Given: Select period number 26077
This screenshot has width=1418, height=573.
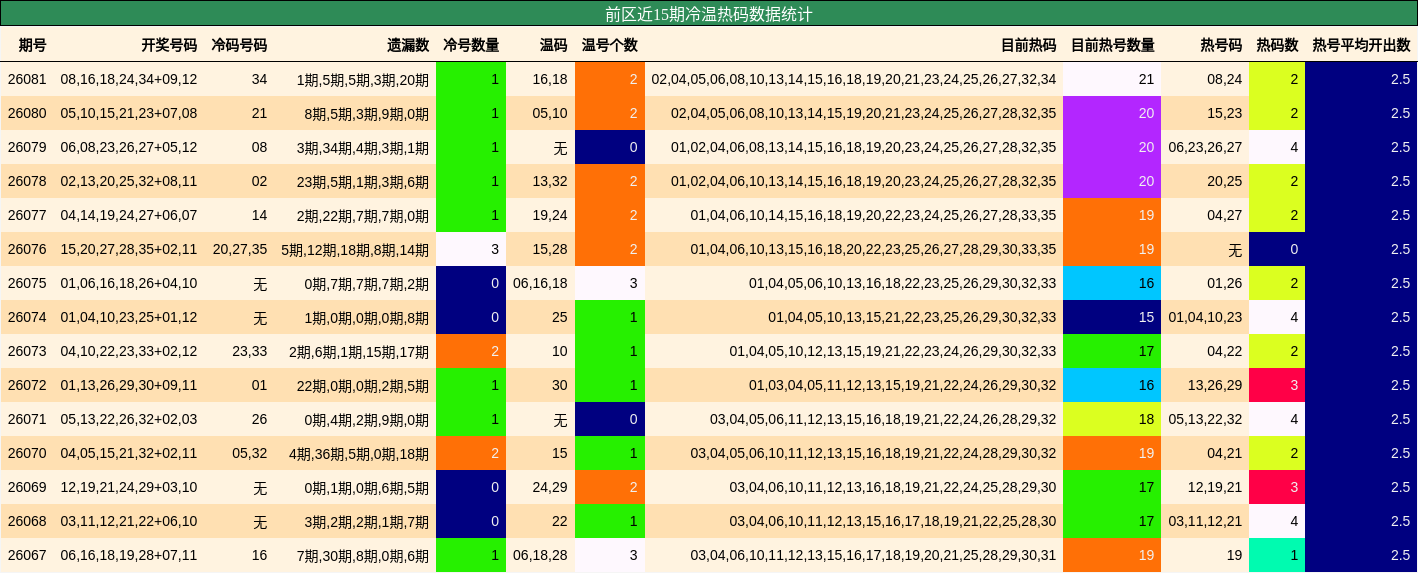Looking at the screenshot, I should click(27, 215).
